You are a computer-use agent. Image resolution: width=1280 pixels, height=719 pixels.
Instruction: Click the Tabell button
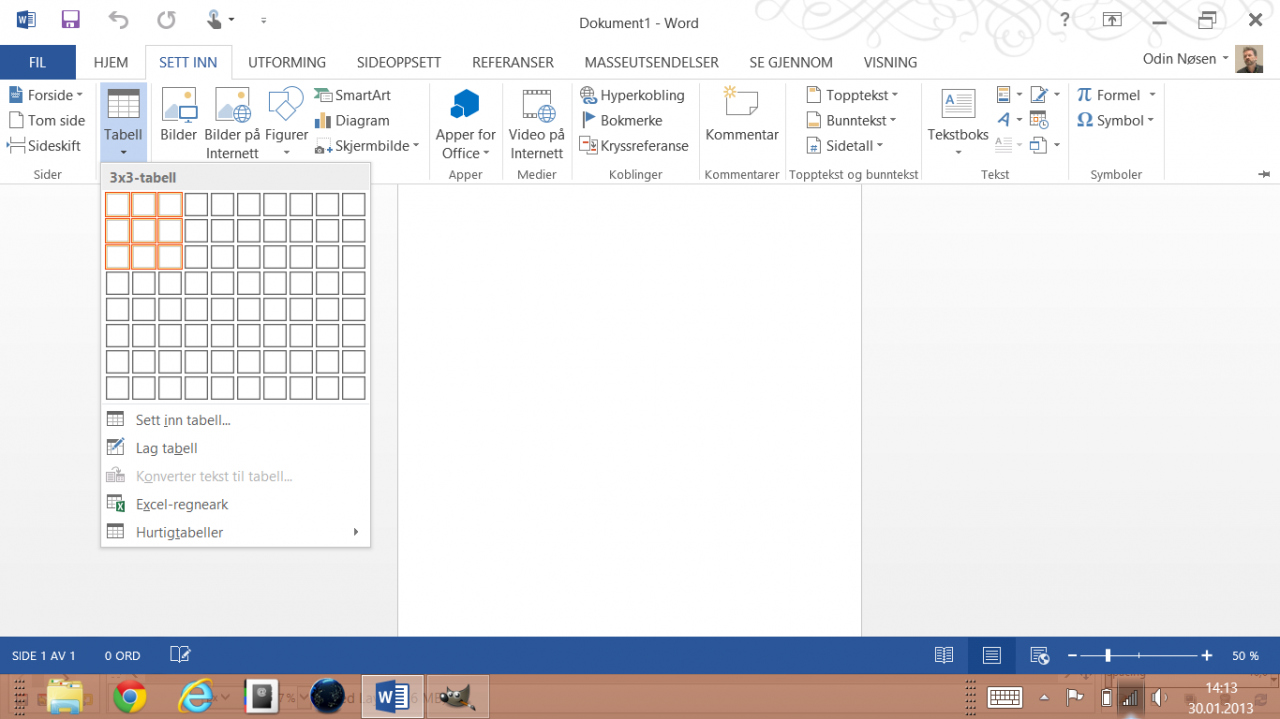(123, 123)
